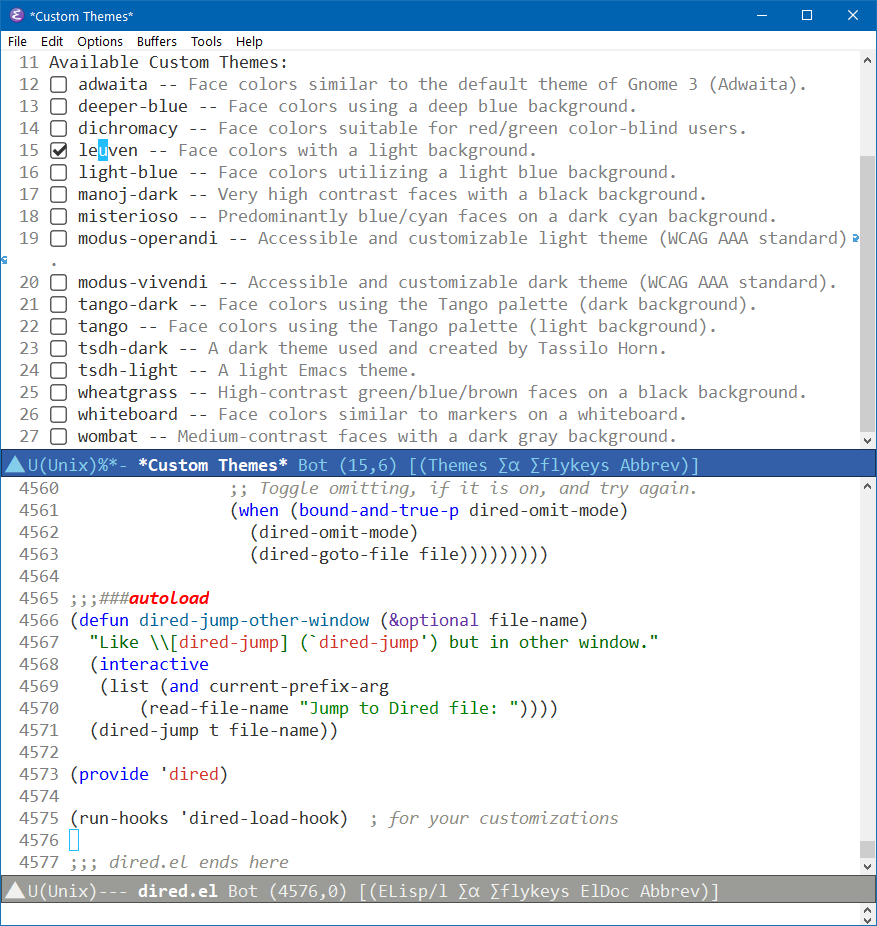
Task: Click U(Unix) coding indicator in themes mode line
Action: [x=63, y=465]
